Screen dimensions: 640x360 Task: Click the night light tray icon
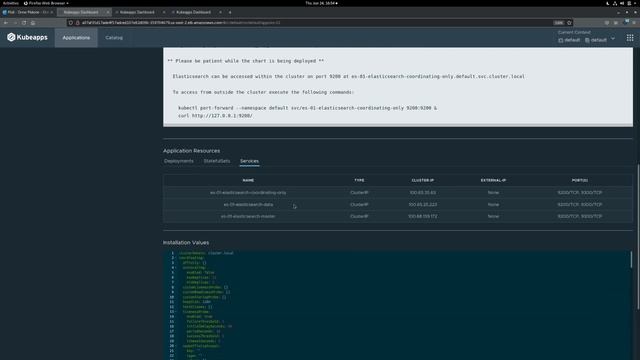607,3
